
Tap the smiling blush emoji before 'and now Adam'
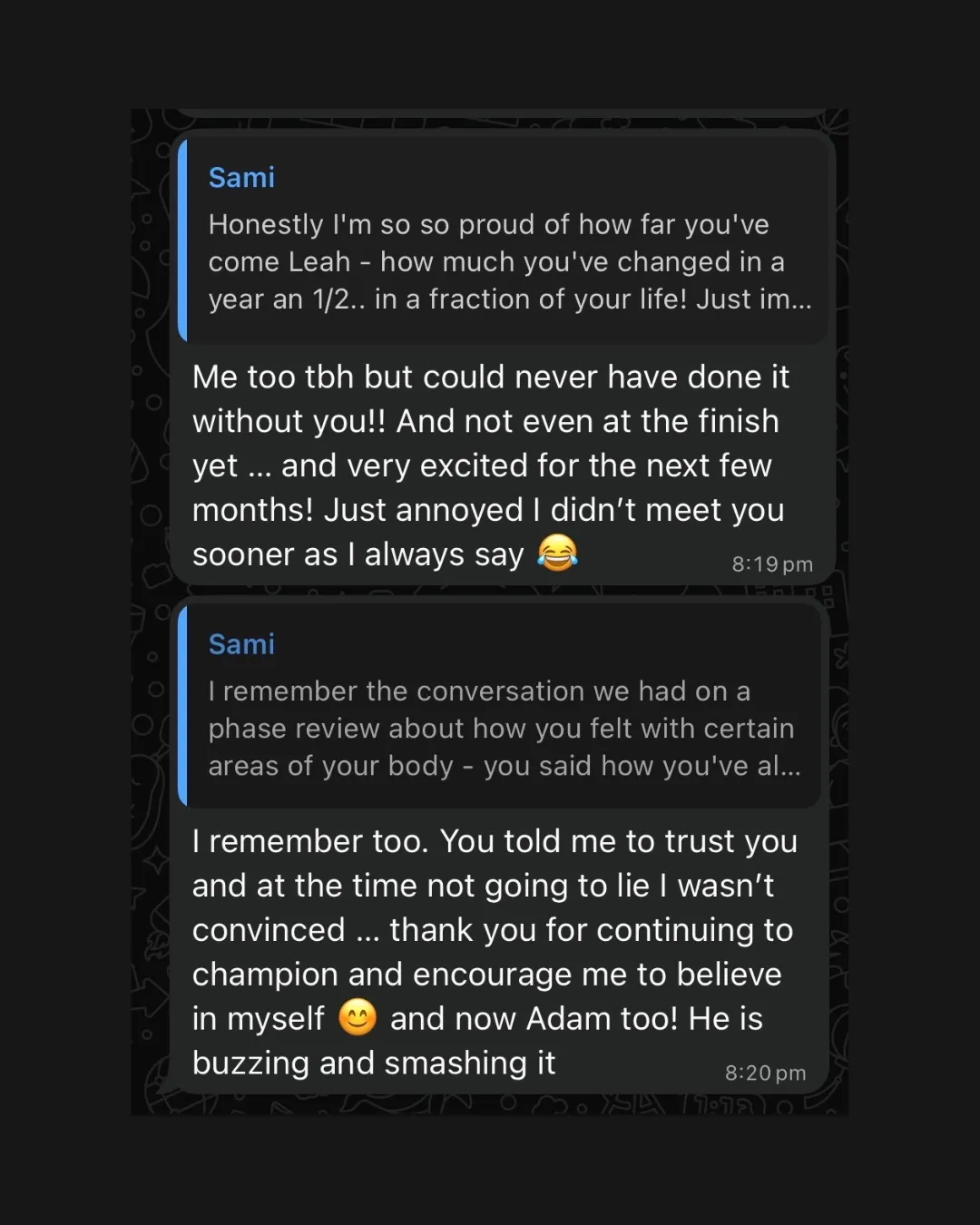click(358, 1017)
